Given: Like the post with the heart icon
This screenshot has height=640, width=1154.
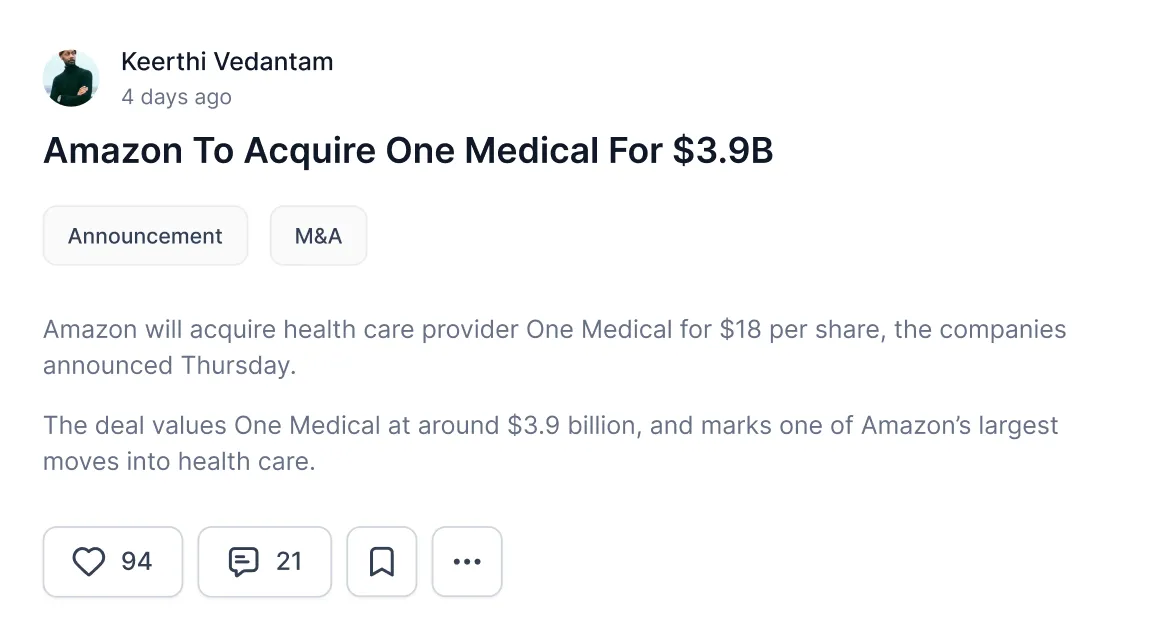Looking at the screenshot, I should coord(88,562).
